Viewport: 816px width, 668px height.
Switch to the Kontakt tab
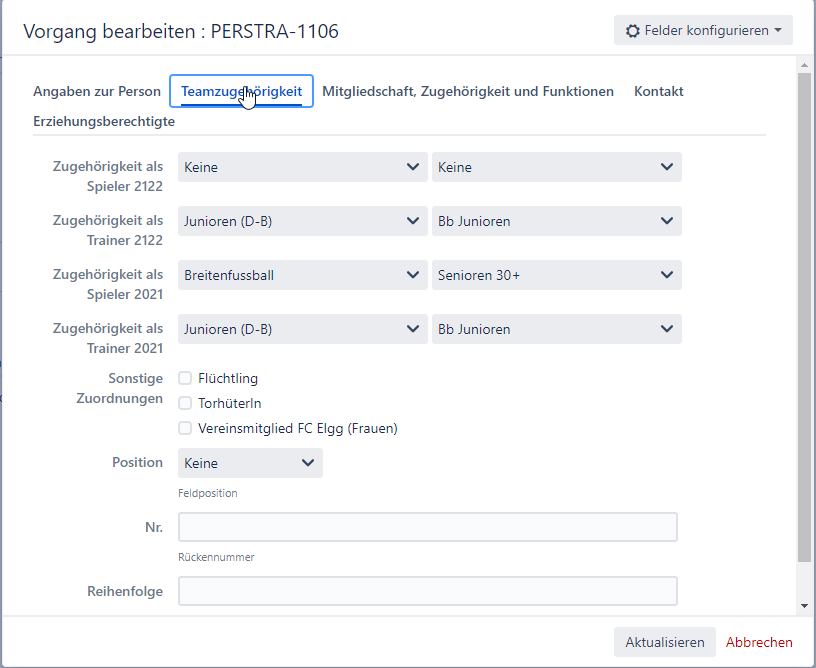click(x=658, y=91)
